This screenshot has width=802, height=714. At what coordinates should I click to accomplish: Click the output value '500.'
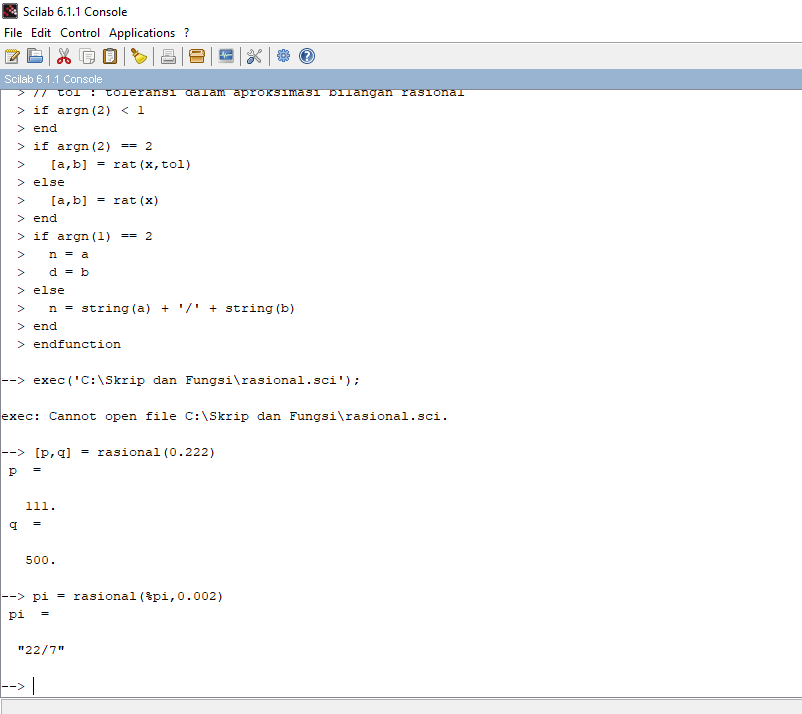pyautogui.click(x=40, y=560)
